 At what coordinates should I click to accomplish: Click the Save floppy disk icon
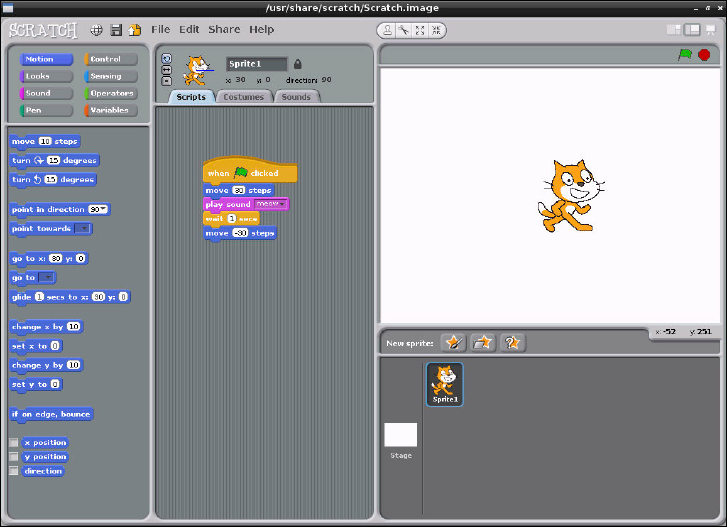point(116,30)
